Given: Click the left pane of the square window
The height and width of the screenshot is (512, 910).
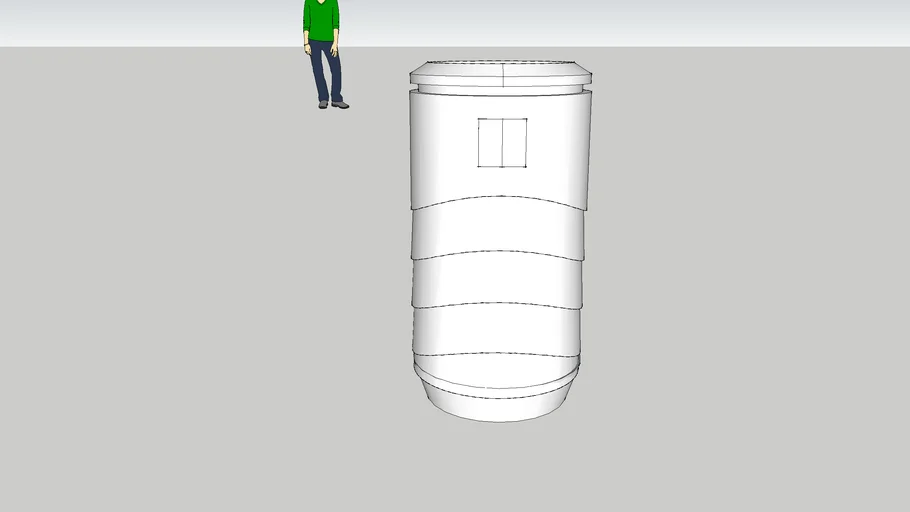Looking at the screenshot, I should coord(490,142).
